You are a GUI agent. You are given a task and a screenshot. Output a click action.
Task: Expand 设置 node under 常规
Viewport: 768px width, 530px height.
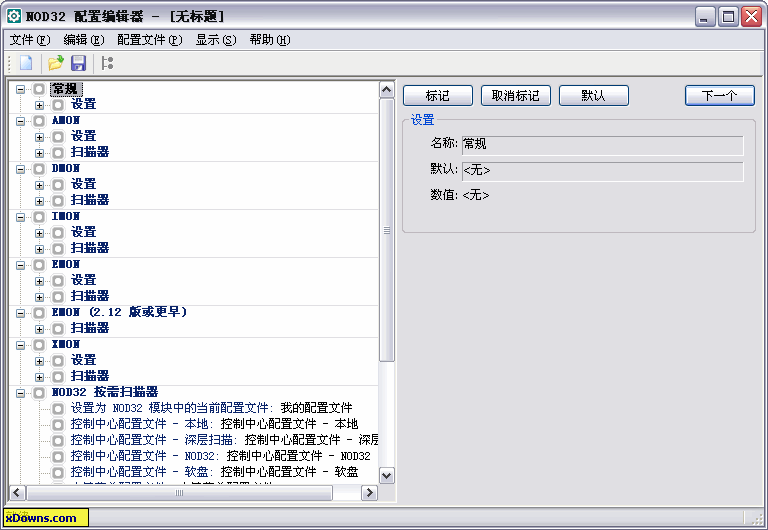39,105
